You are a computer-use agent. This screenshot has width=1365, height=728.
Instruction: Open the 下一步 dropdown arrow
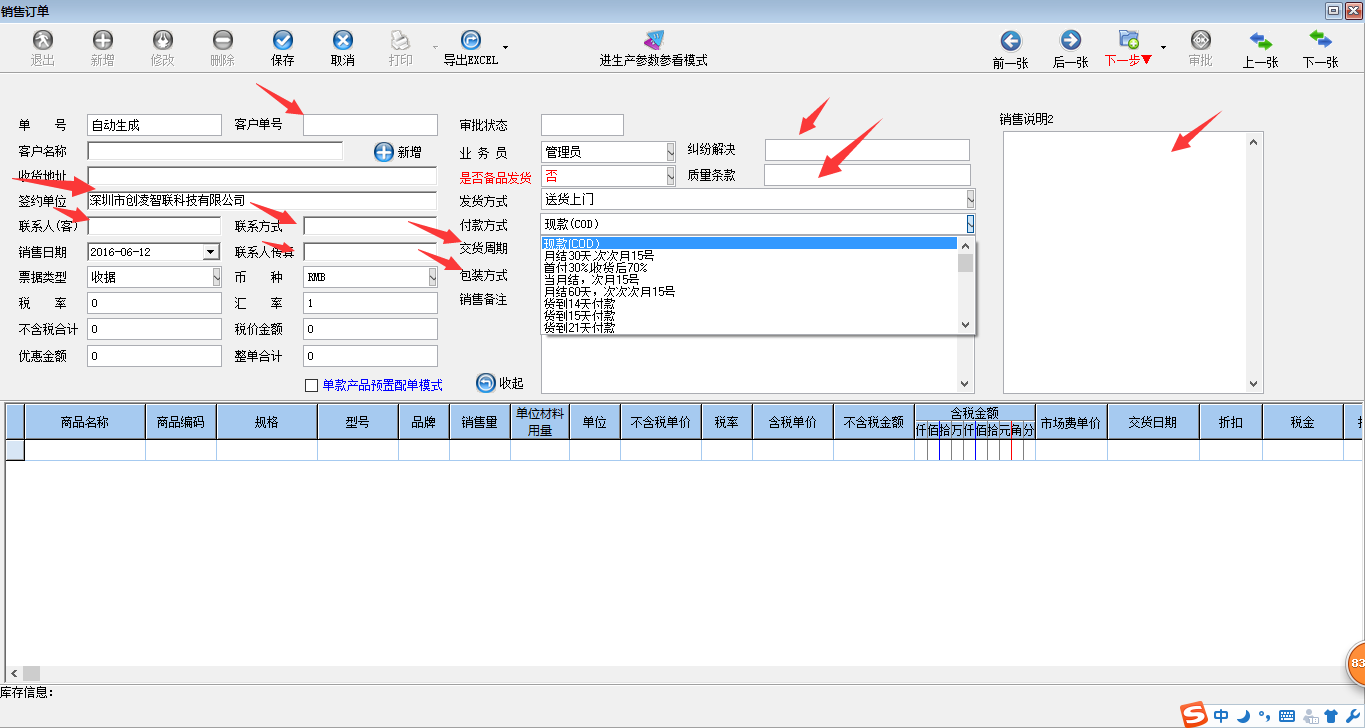1163,47
